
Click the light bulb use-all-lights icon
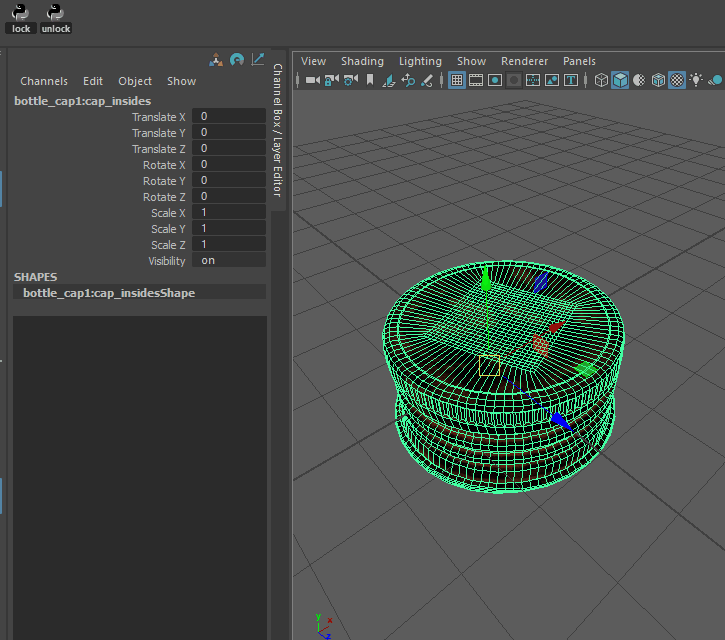pos(696,80)
